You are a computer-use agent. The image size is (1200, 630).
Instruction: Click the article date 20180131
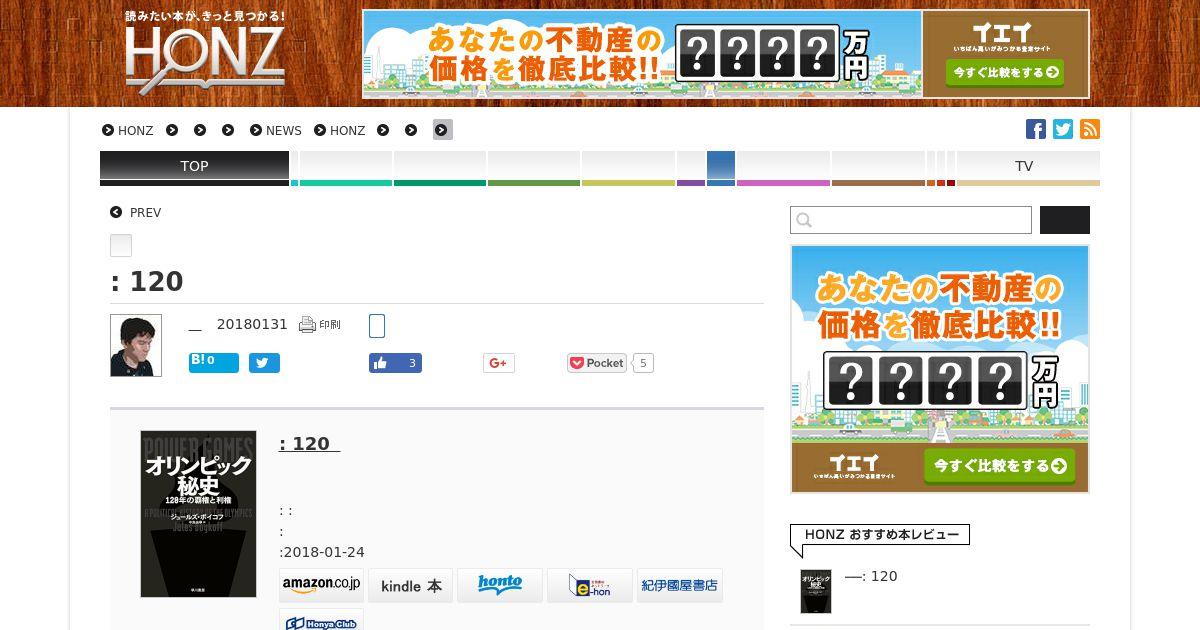[252, 324]
